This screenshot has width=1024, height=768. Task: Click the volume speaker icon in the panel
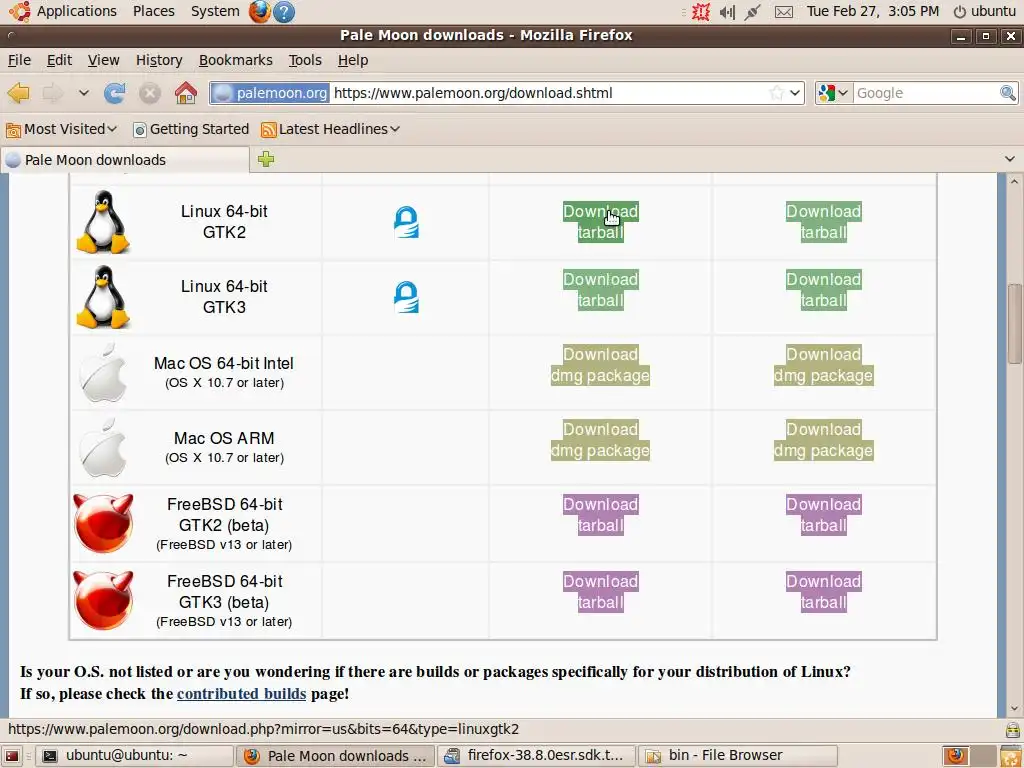point(727,12)
